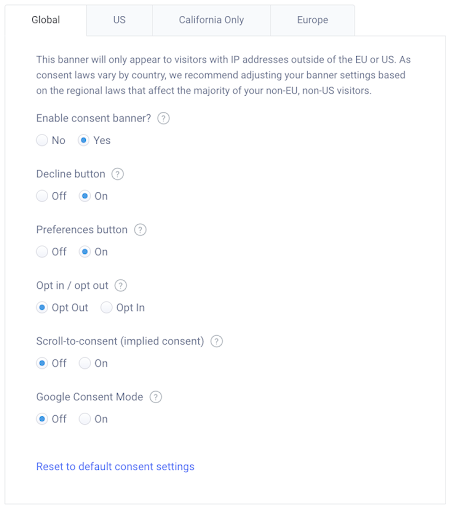Click Google Consent Mode help icon
The image size is (455, 512).
tap(156, 397)
